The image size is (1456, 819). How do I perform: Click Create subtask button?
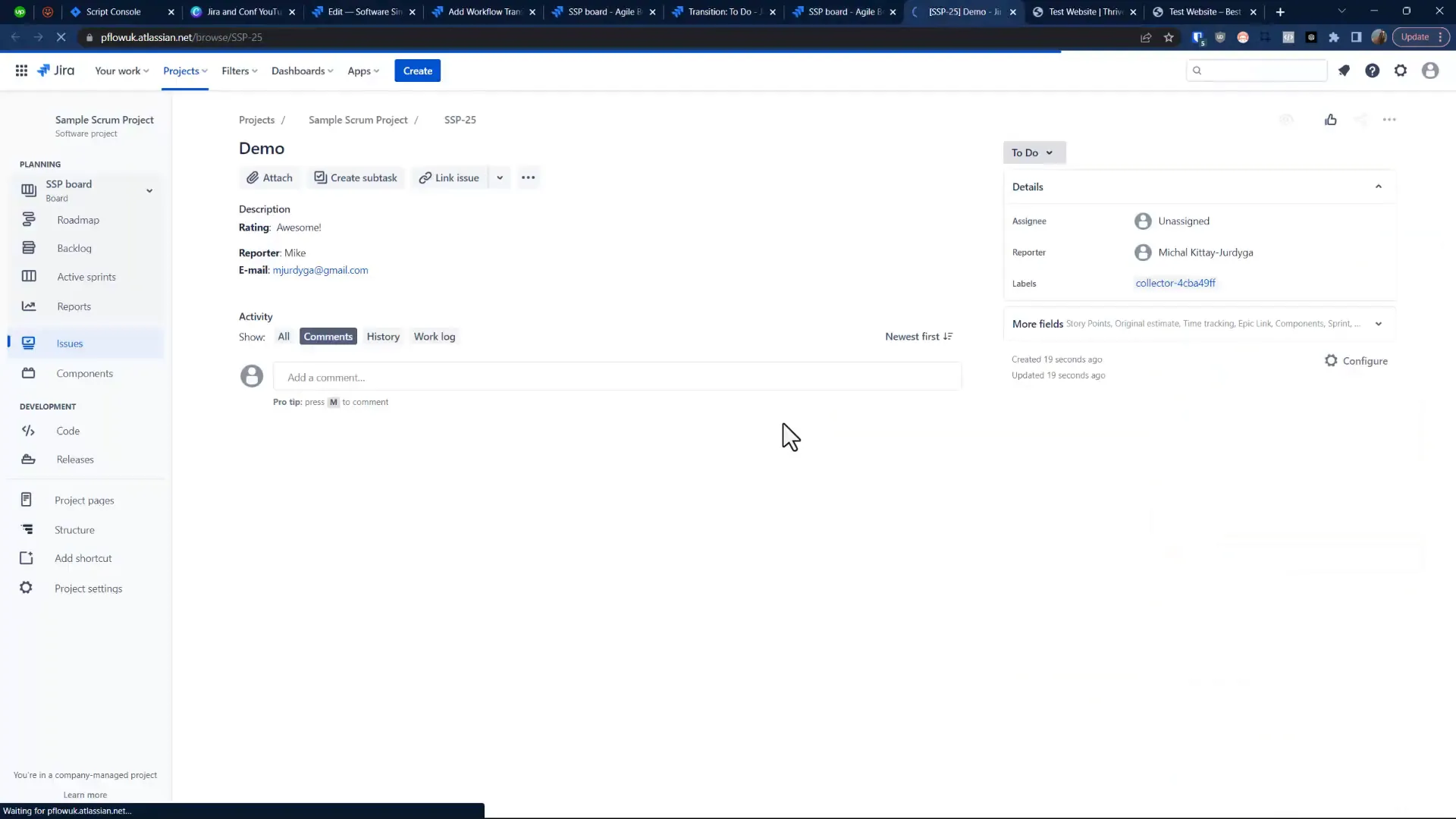[x=356, y=177]
